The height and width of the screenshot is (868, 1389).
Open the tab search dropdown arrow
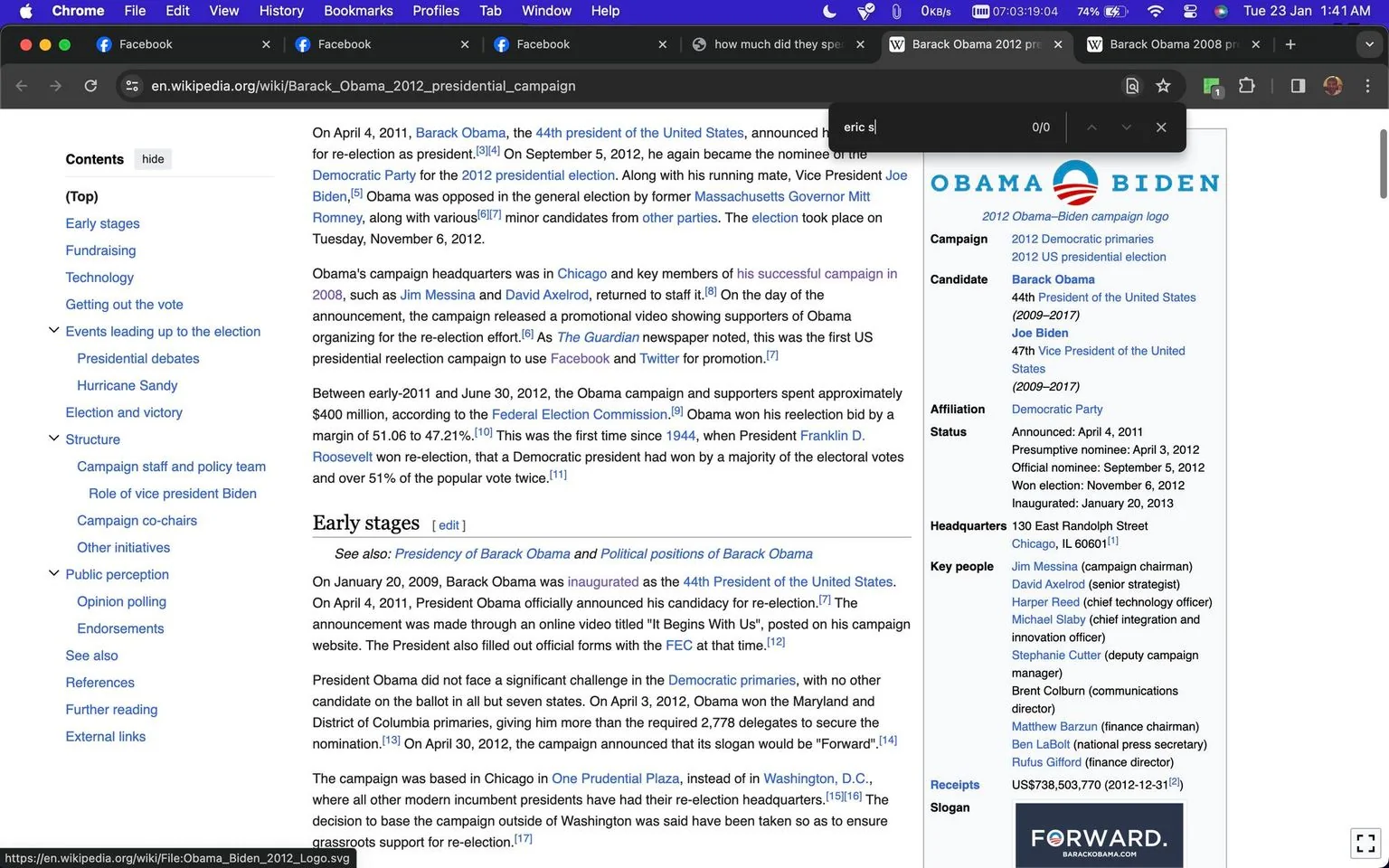point(1369,44)
